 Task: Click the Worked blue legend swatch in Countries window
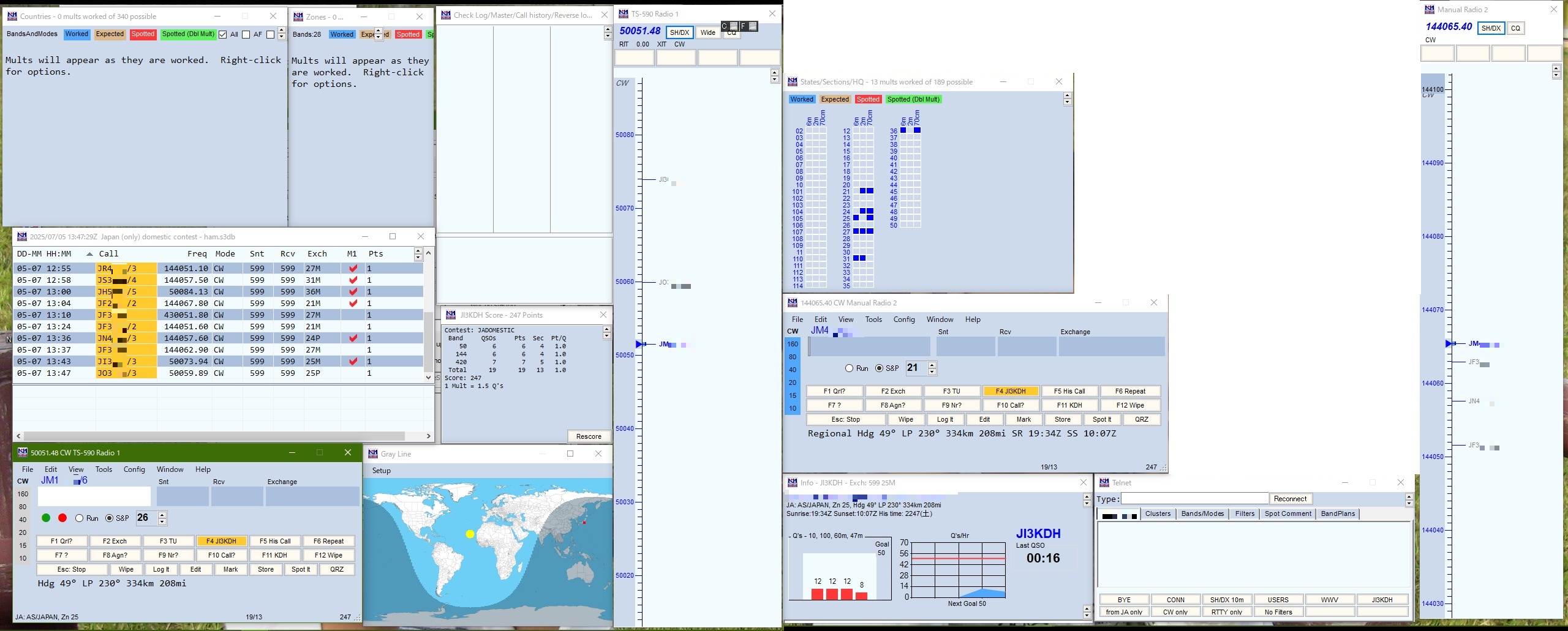point(77,34)
